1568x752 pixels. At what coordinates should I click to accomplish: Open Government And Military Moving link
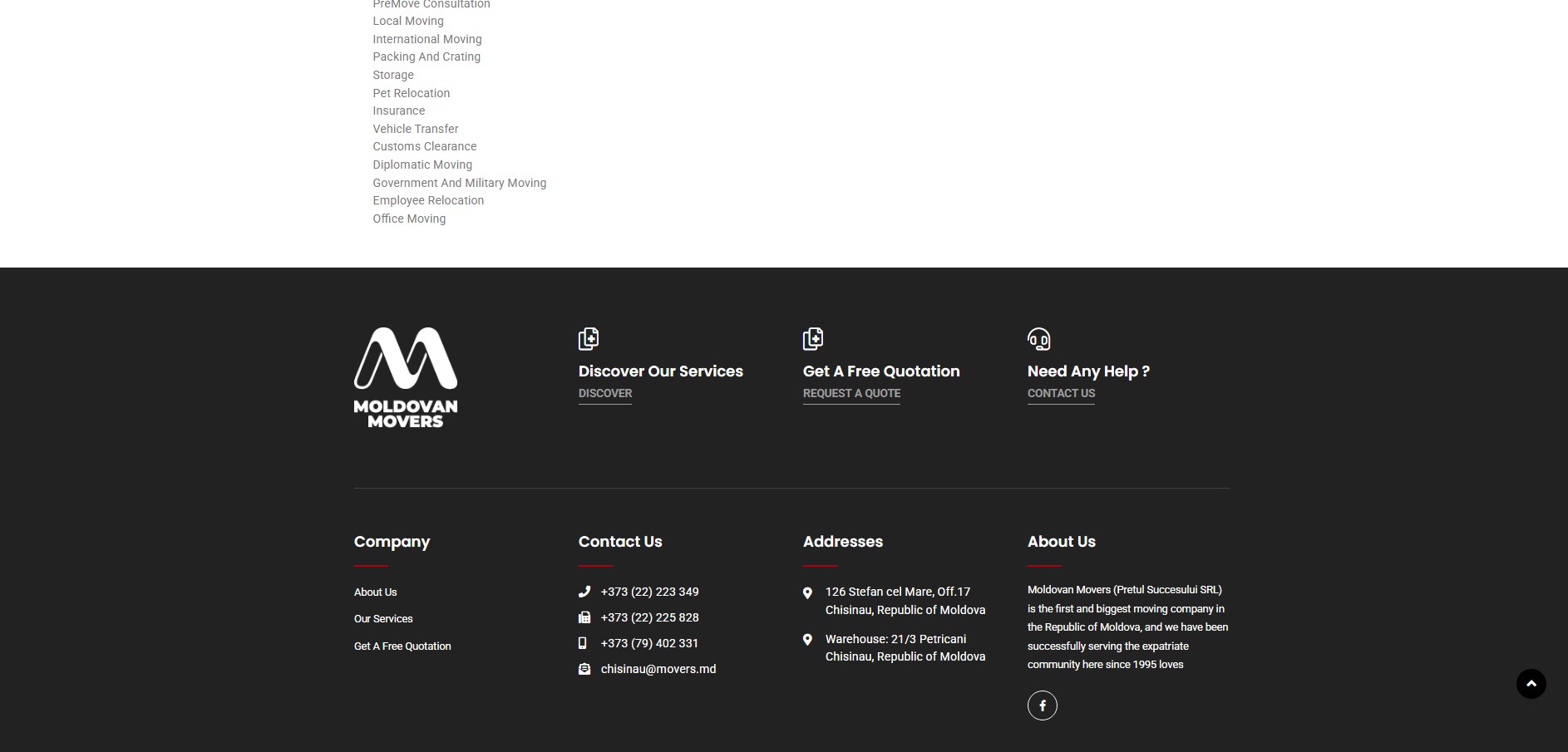pyautogui.click(x=460, y=183)
